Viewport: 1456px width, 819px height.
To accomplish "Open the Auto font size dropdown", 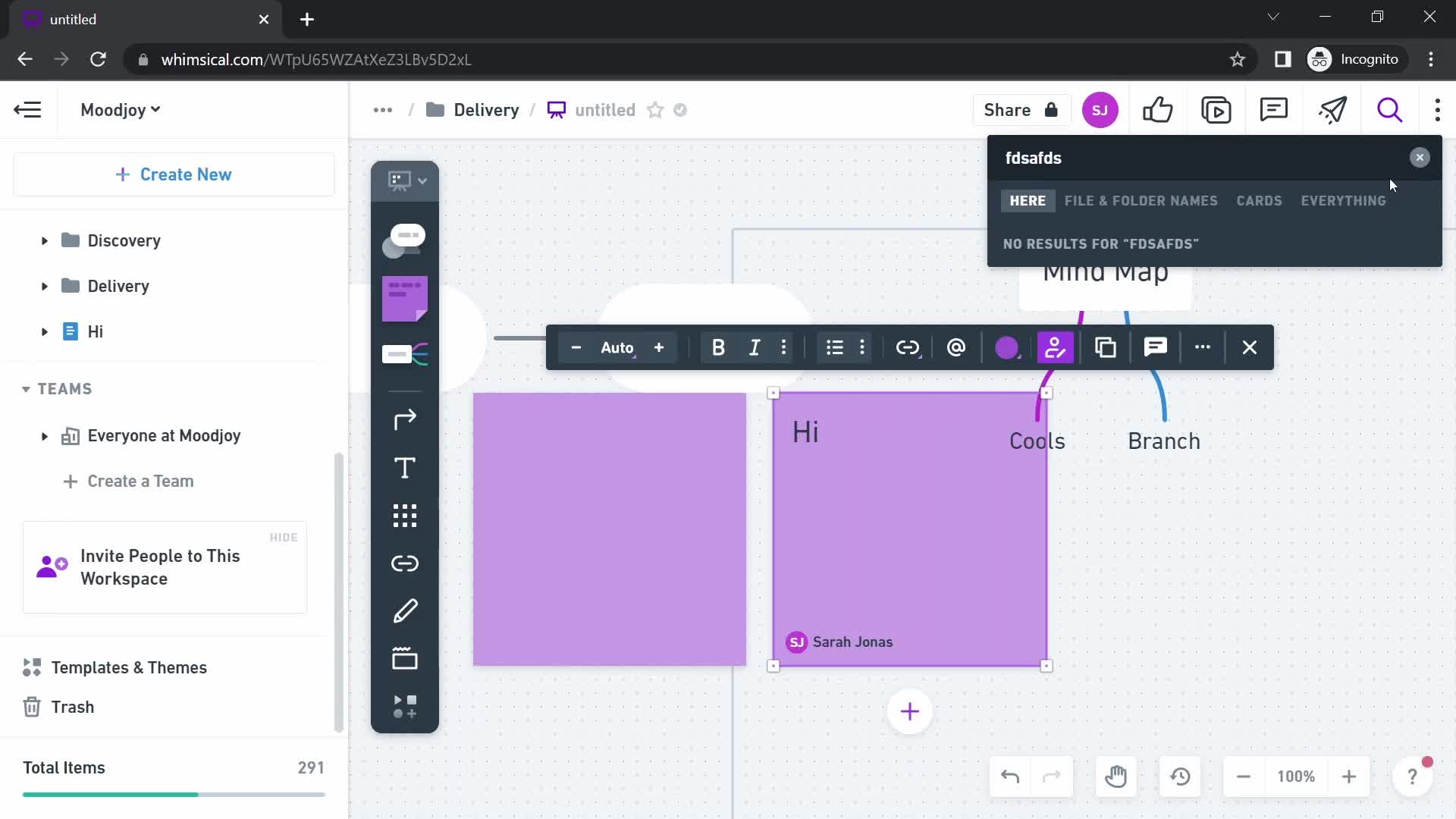I will coord(617,348).
